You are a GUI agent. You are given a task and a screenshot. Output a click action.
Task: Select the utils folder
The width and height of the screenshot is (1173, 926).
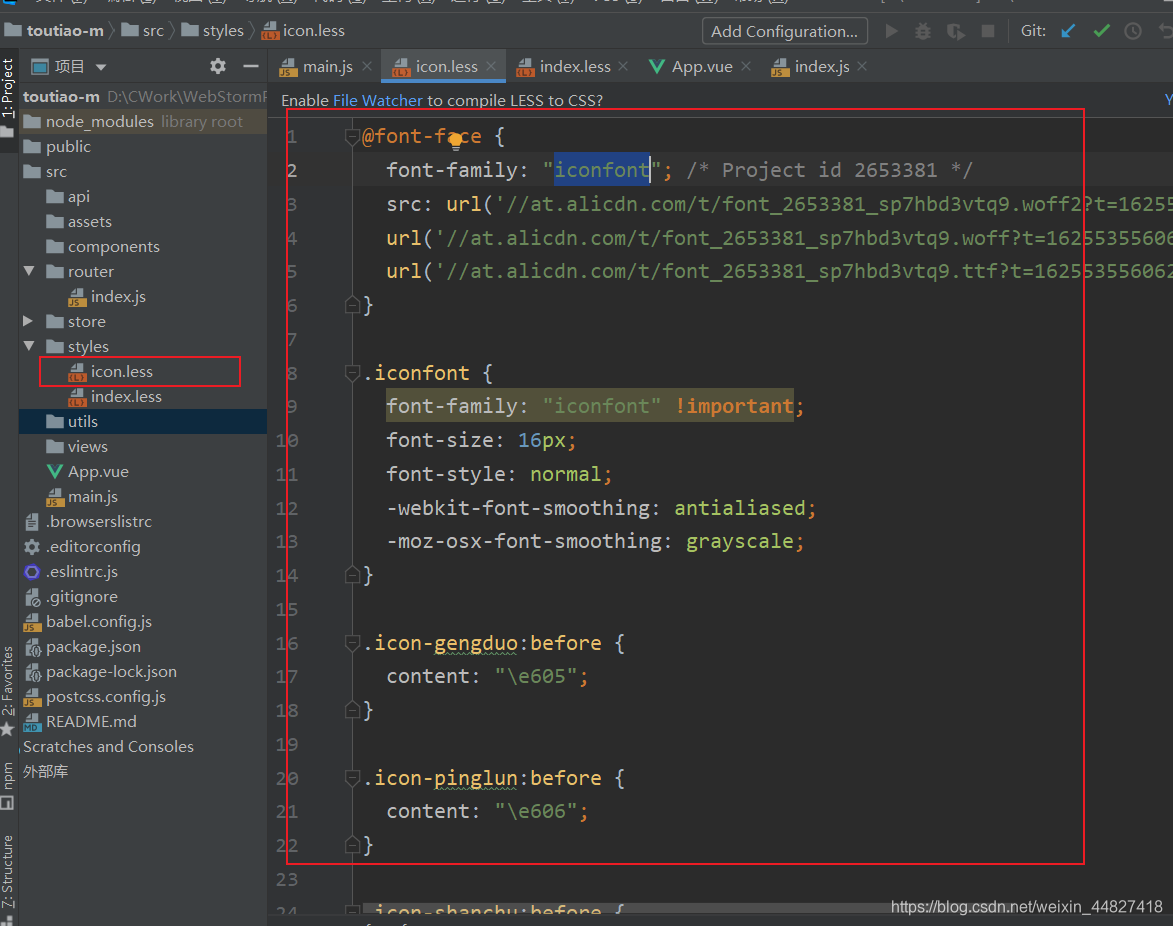coord(143,422)
